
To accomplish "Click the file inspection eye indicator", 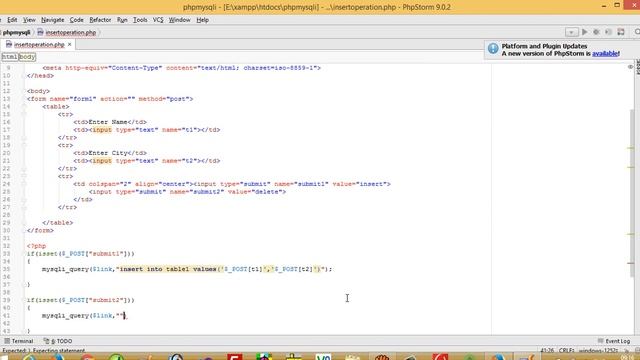I will pyautogui.click(x=631, y=67).
